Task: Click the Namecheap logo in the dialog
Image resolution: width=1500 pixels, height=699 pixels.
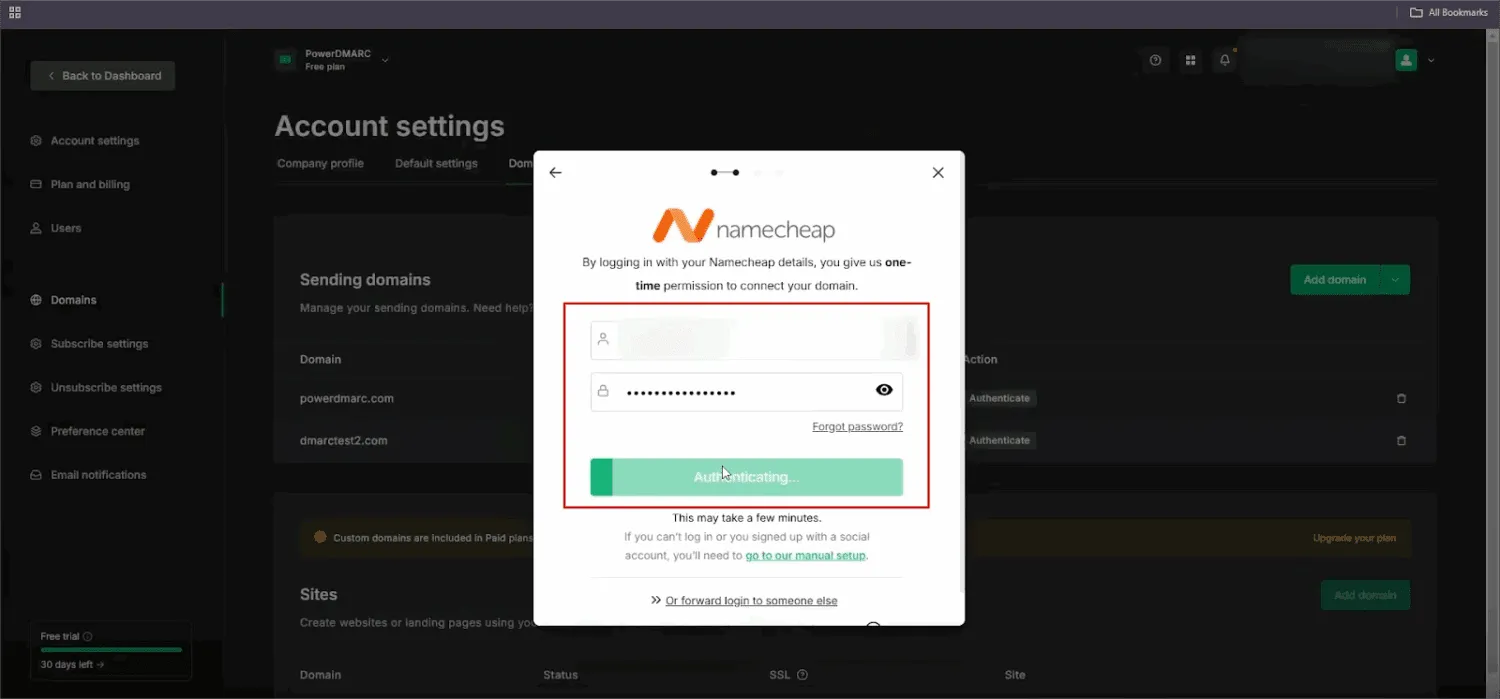Action: 744,226
